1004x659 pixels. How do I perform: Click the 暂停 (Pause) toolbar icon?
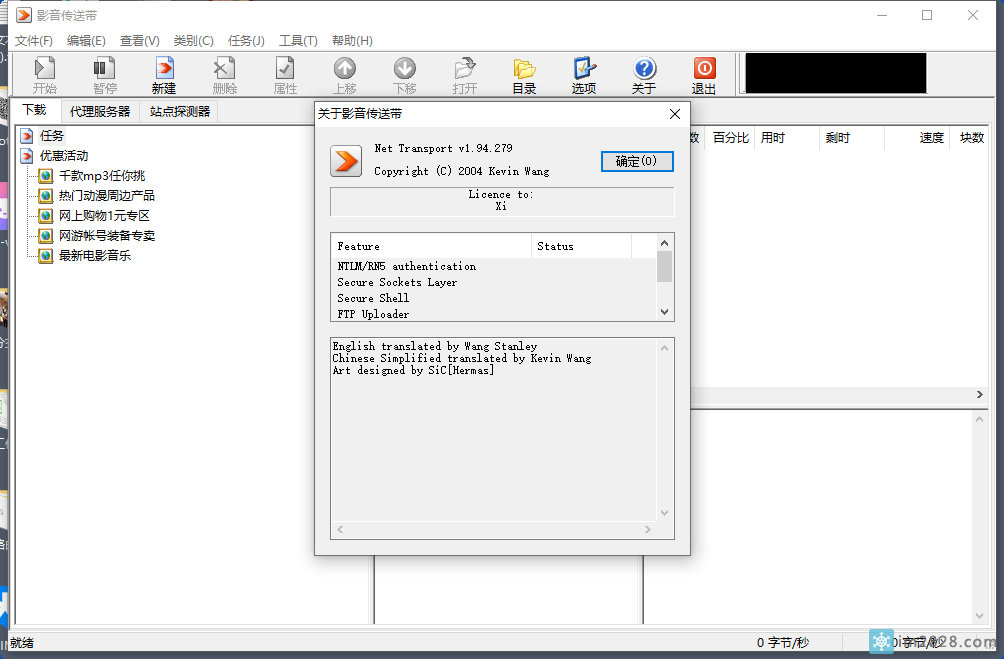coord(104,75)
